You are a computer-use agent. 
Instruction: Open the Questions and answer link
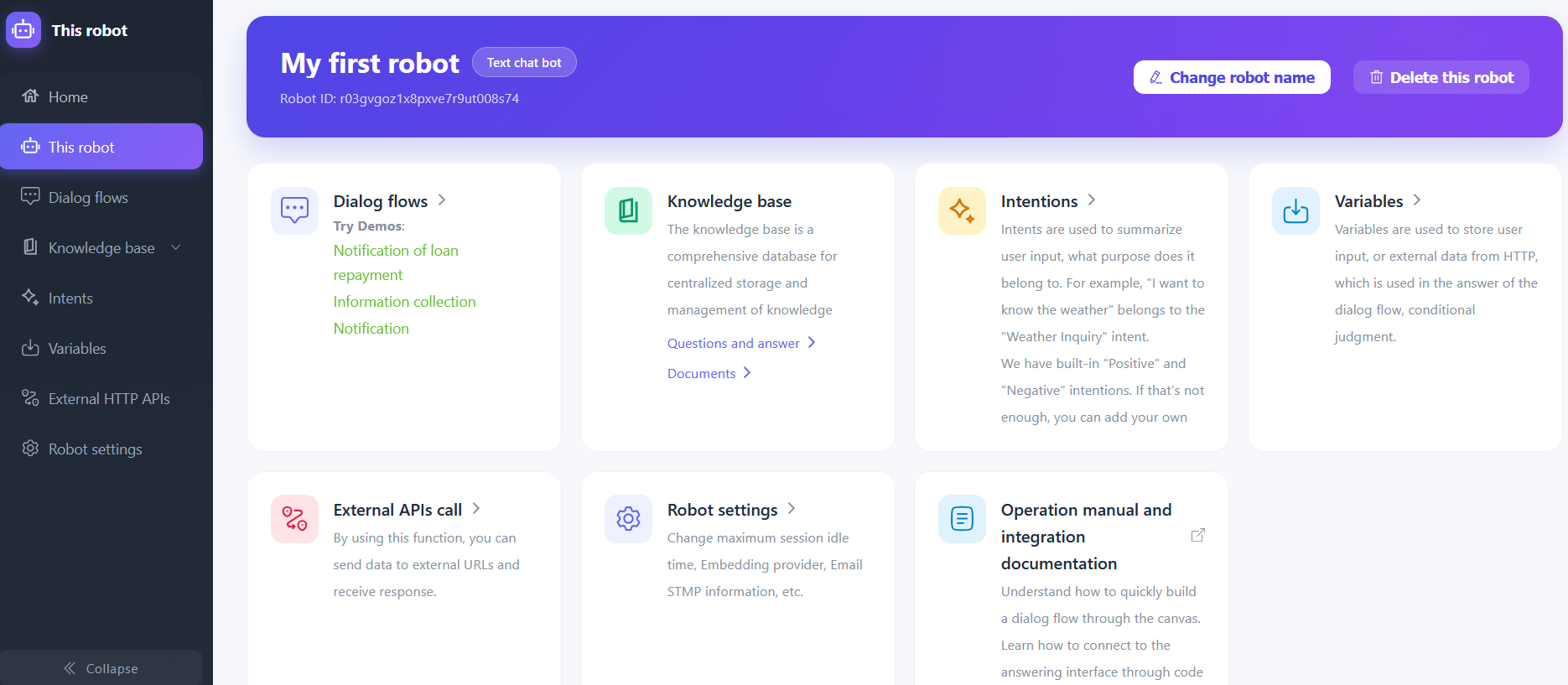[x=734, y=343]
